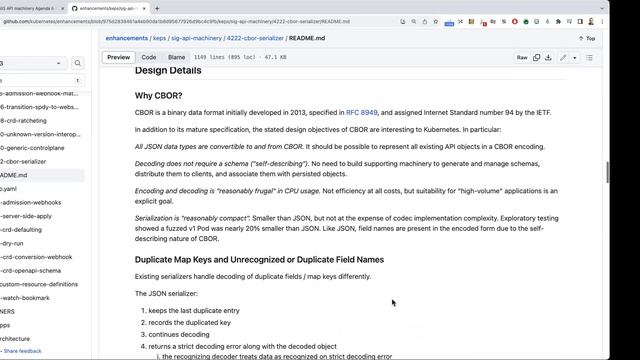Click the Duplicate Map Keys heading
640x360 pixels.
pyautogui.click(x=259, y=260)
